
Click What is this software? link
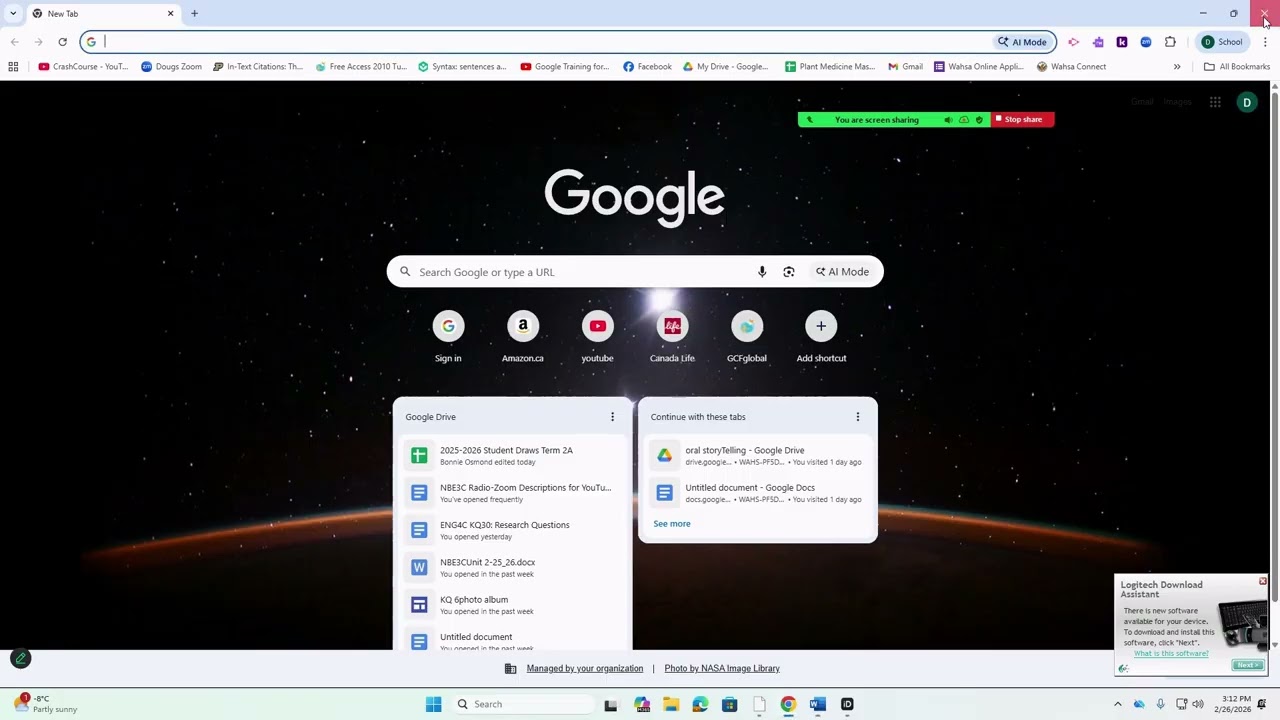tap(1171, 654)
